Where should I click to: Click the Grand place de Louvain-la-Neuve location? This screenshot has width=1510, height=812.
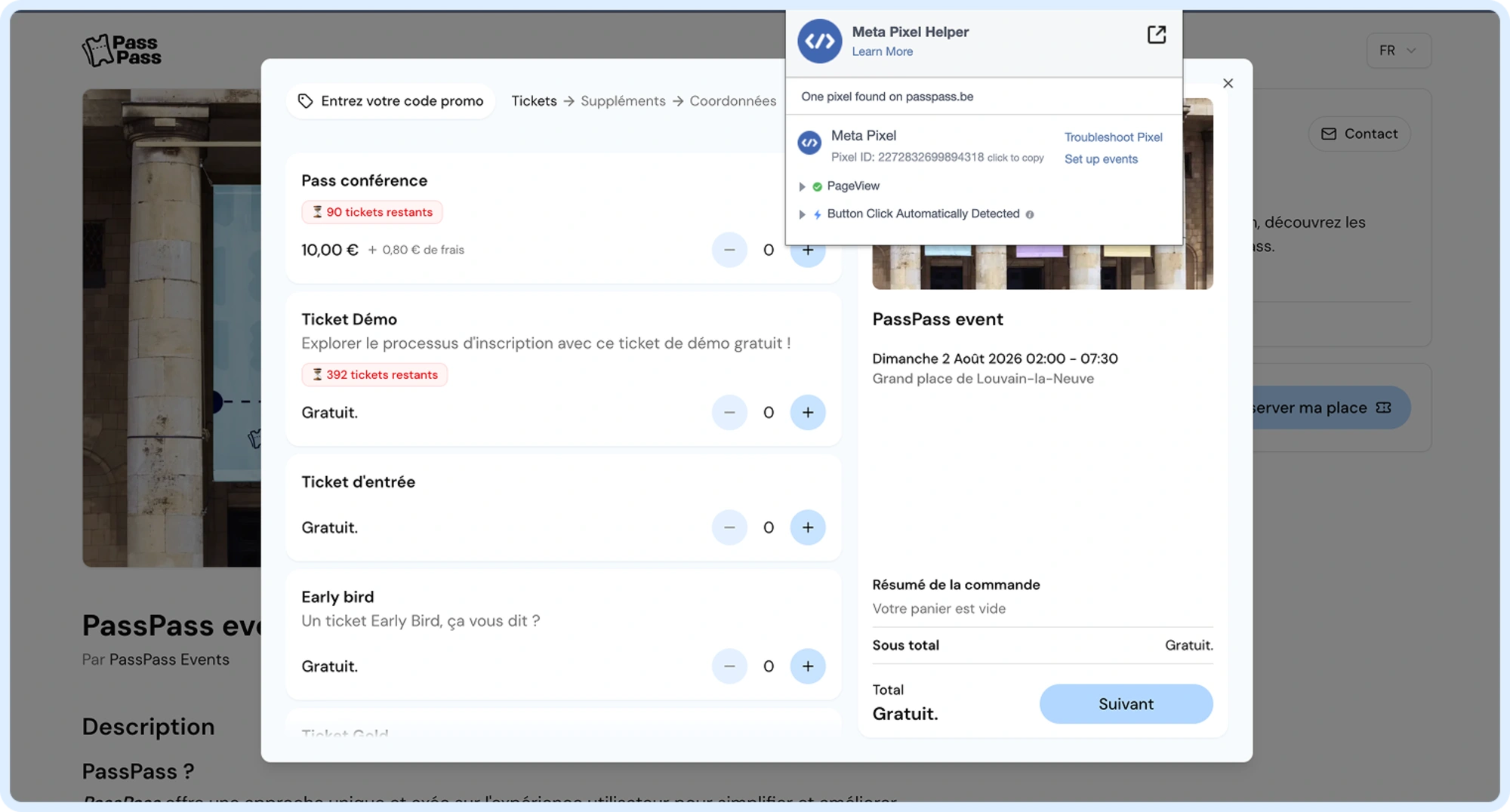983,379
